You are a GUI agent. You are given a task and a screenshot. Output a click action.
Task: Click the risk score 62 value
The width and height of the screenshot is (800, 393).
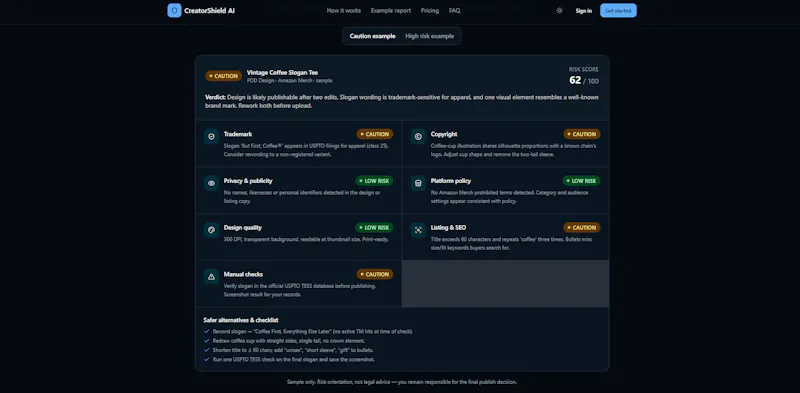click(575, 80)
